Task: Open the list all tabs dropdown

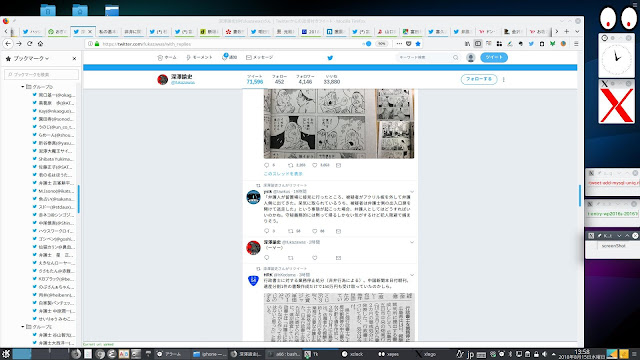Action: (577, 31)
